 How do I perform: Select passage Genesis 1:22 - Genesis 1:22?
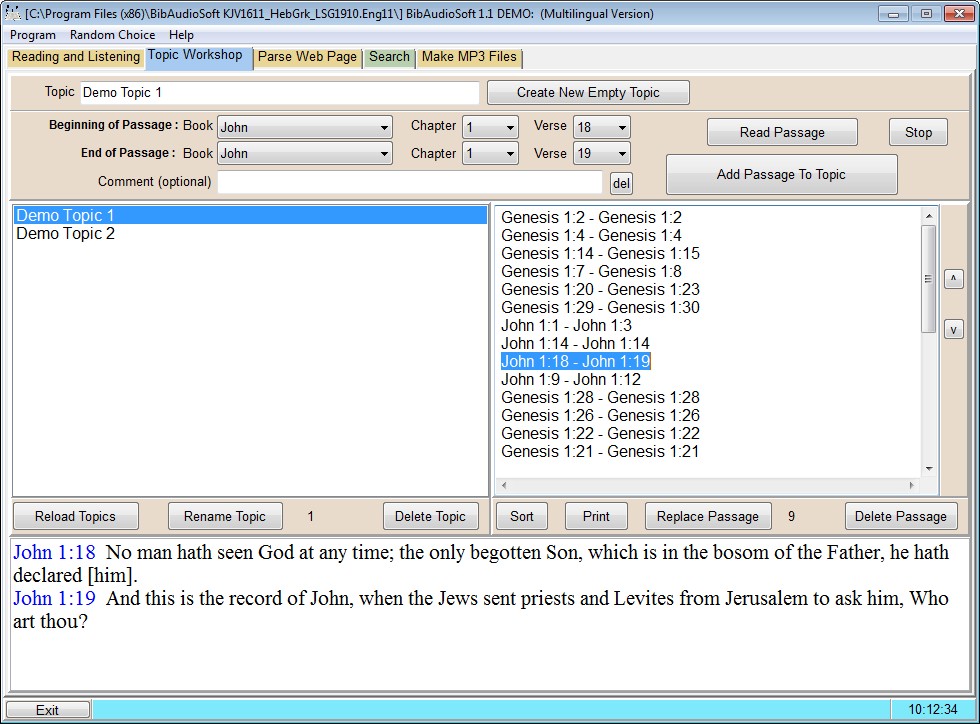[600, 434]
